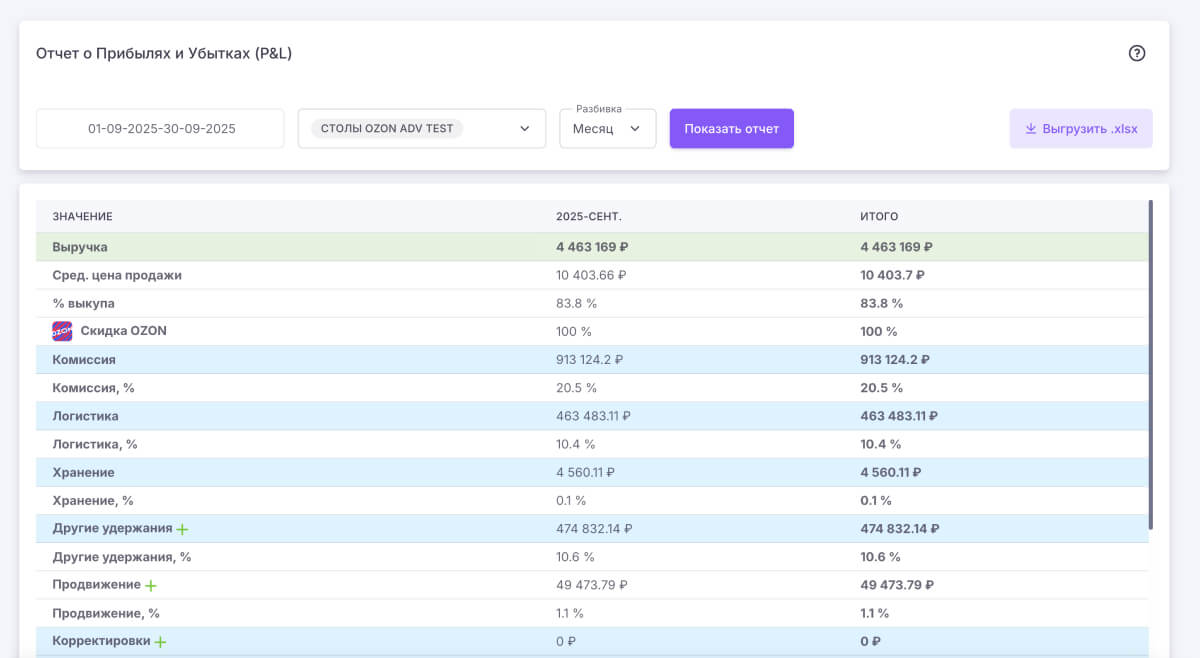Screen dimensions: 1200x658
Task: Click the Показать отчет button
Action: 732,129
